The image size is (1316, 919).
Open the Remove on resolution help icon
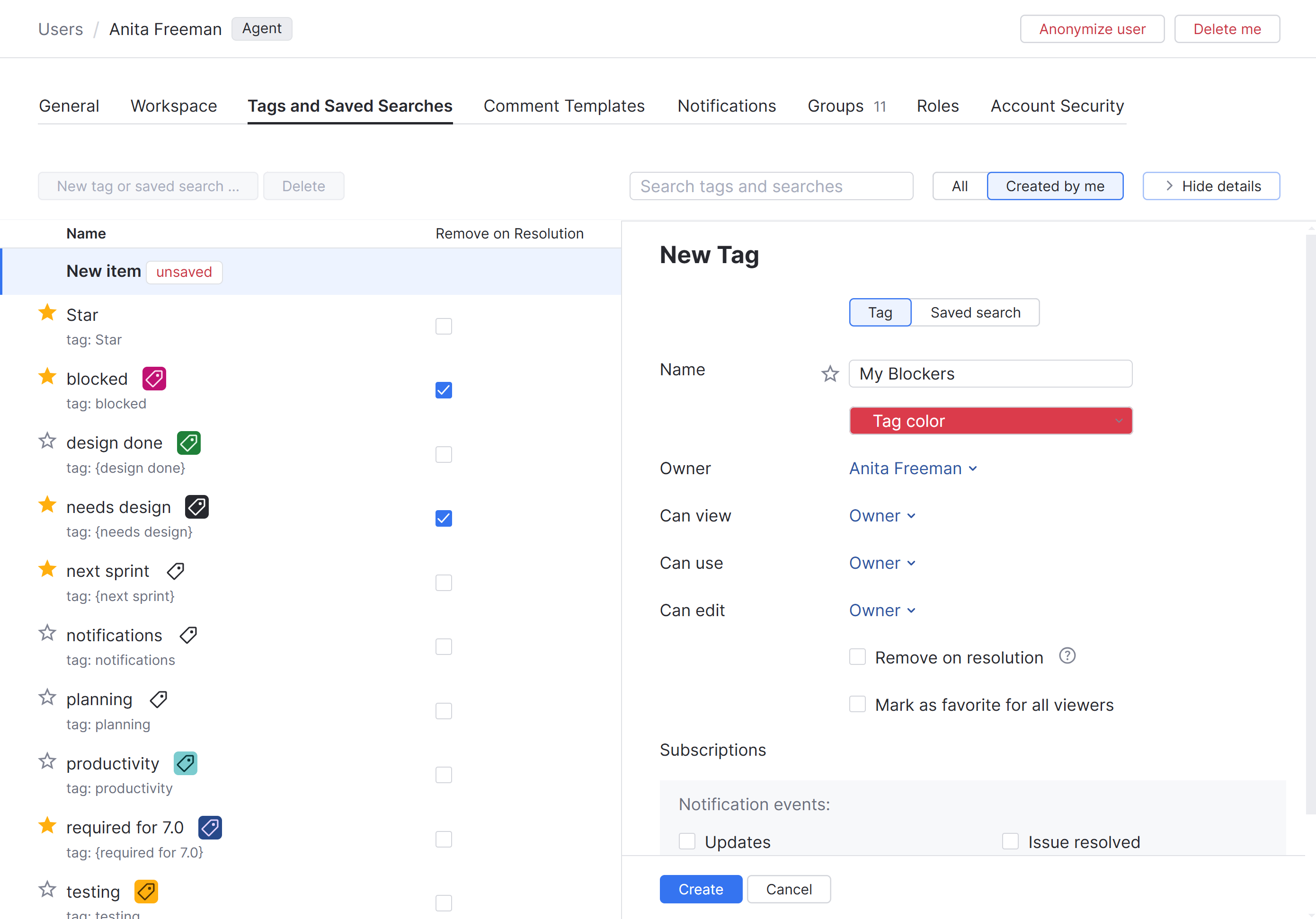(1067, 656)
